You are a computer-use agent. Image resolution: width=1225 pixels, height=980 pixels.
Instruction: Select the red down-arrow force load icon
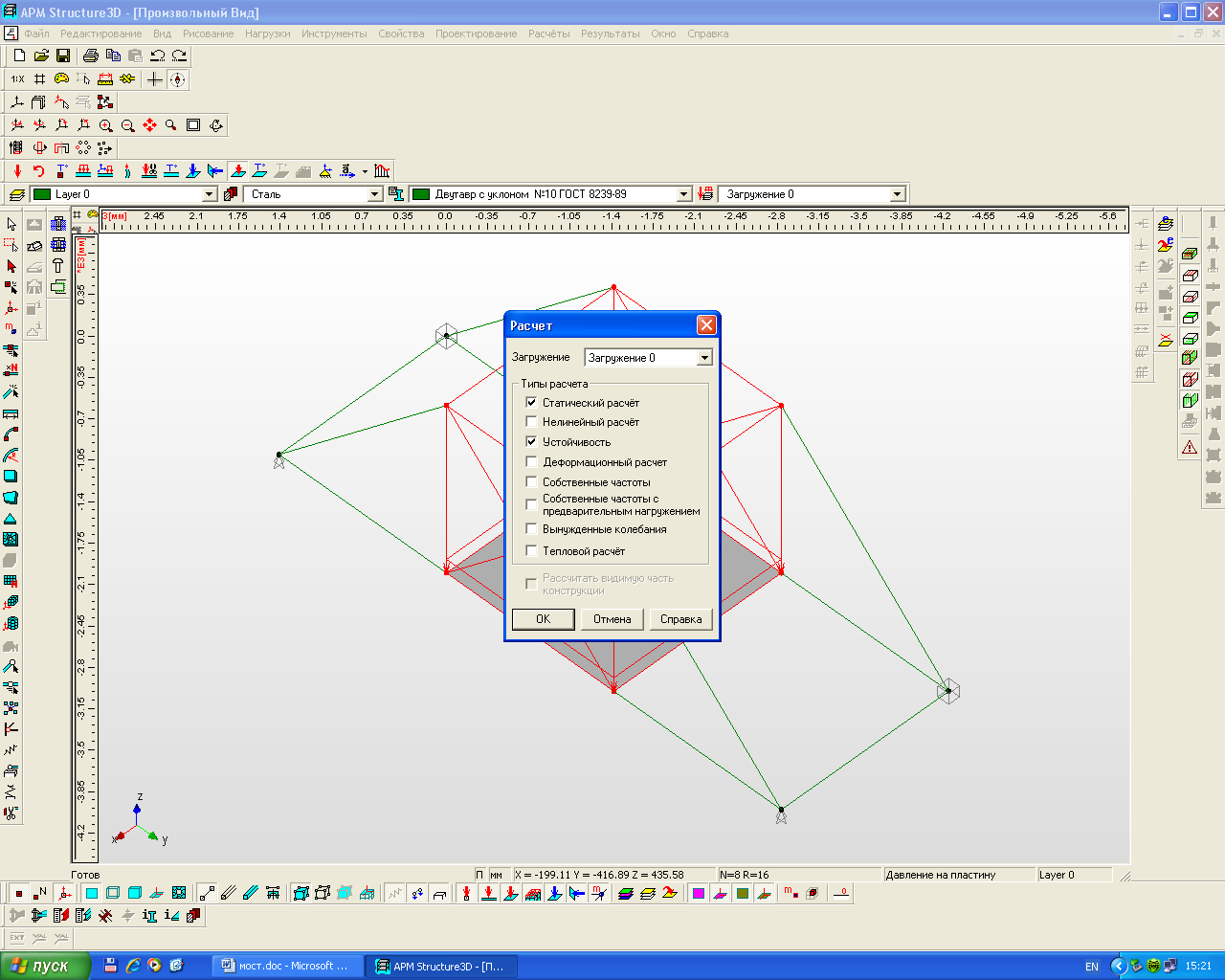(17, 171)
